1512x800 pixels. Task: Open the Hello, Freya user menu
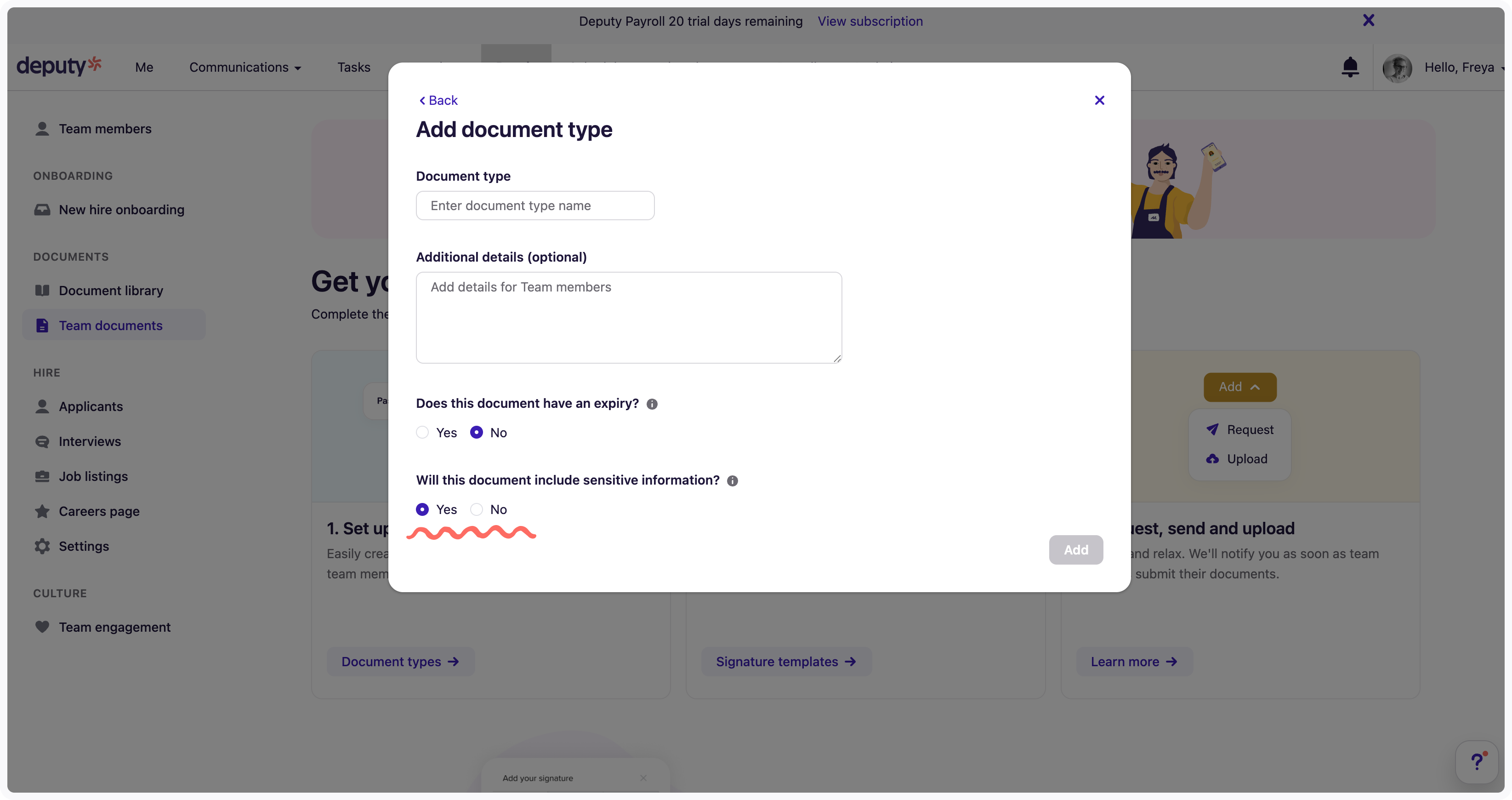pos(1459,68)
